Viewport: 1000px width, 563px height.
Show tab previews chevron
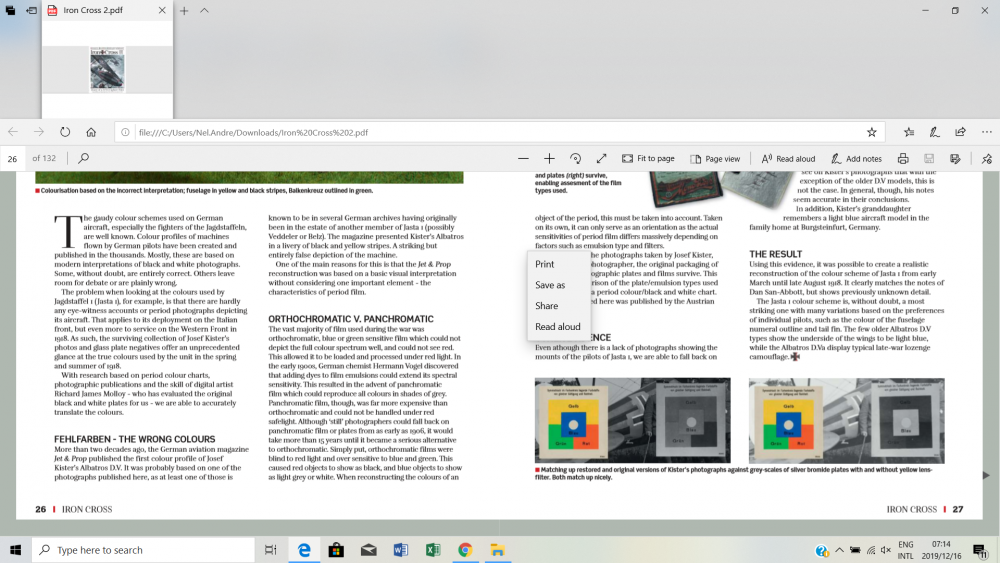(204, 11)
